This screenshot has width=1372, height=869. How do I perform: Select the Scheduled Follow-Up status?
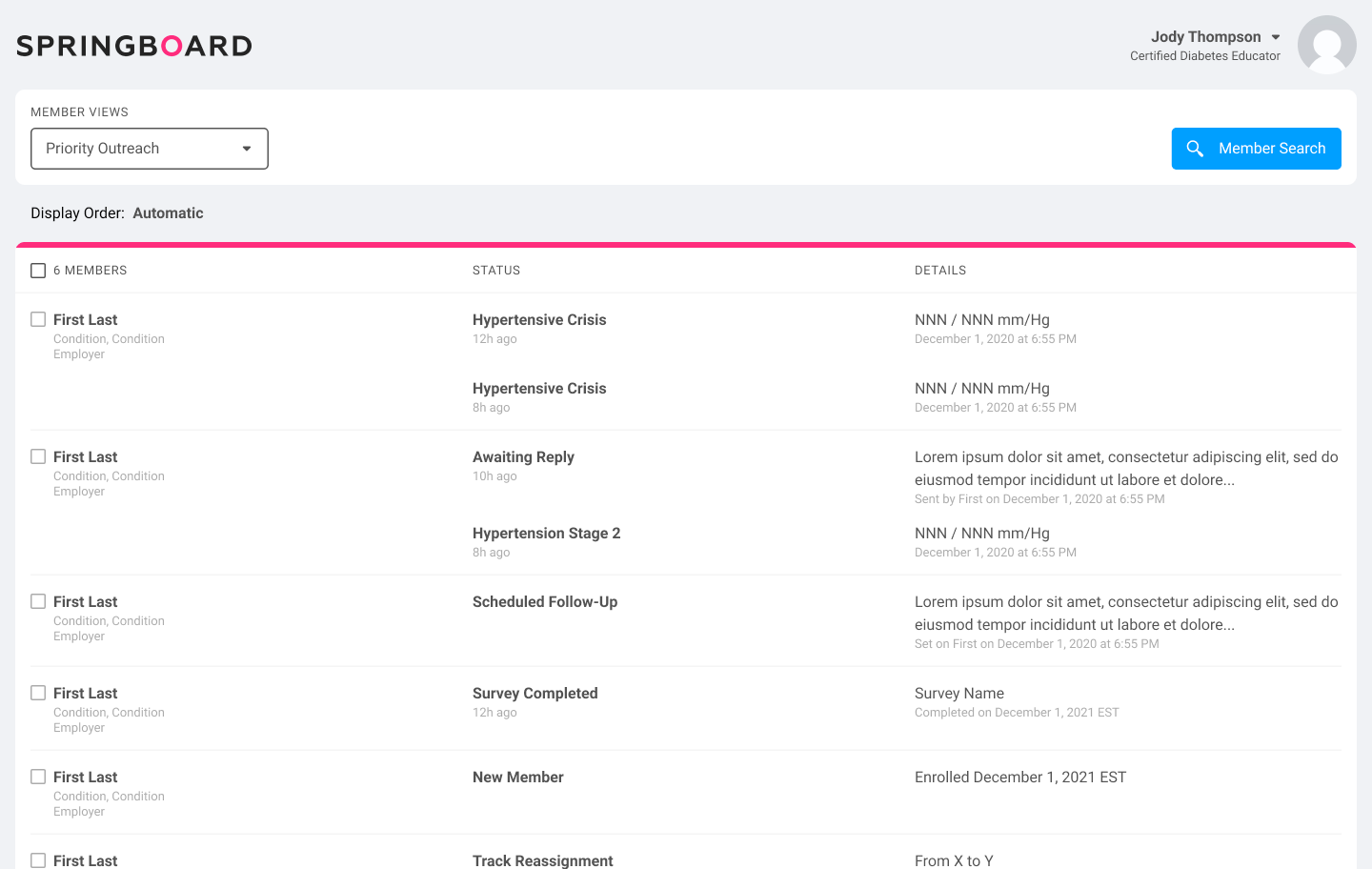(545, 602)
